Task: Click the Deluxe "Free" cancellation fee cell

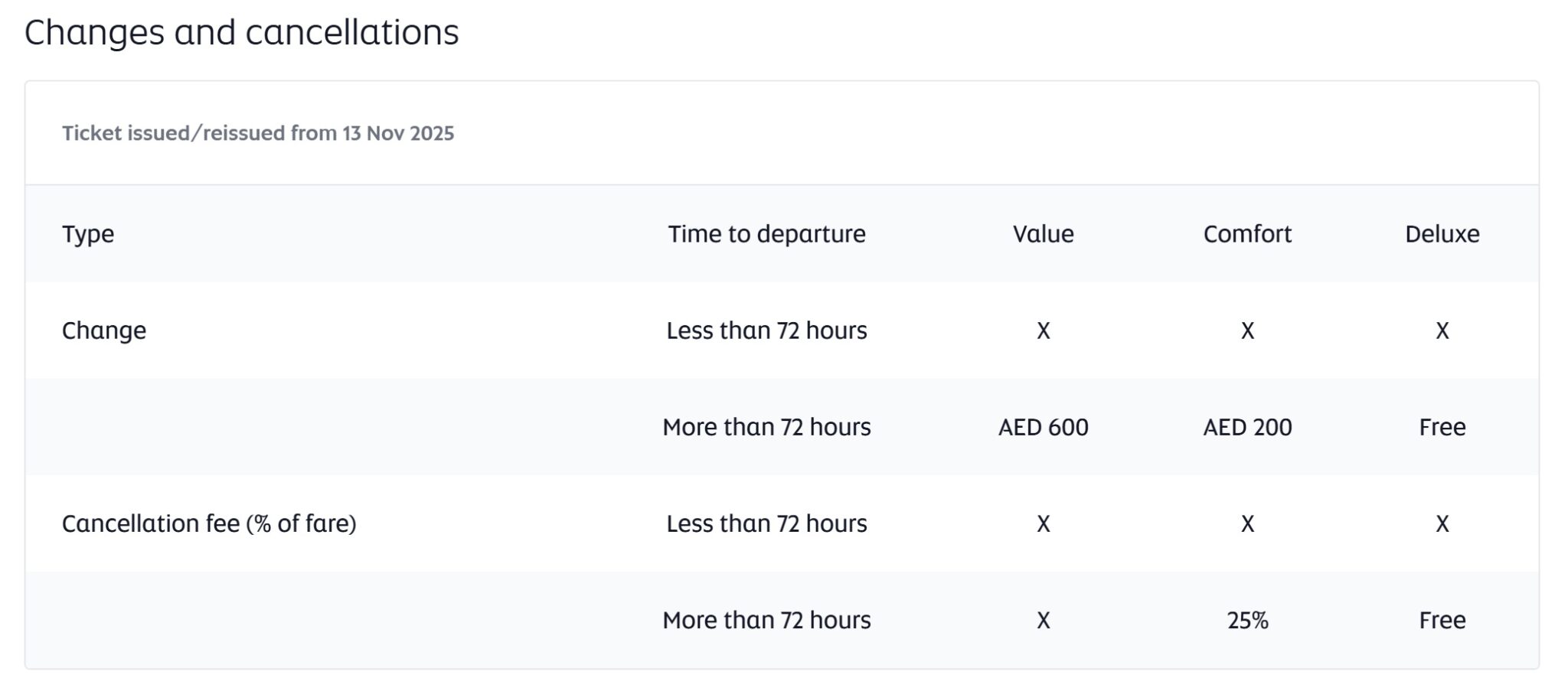Action: (x=1442, y=620)
